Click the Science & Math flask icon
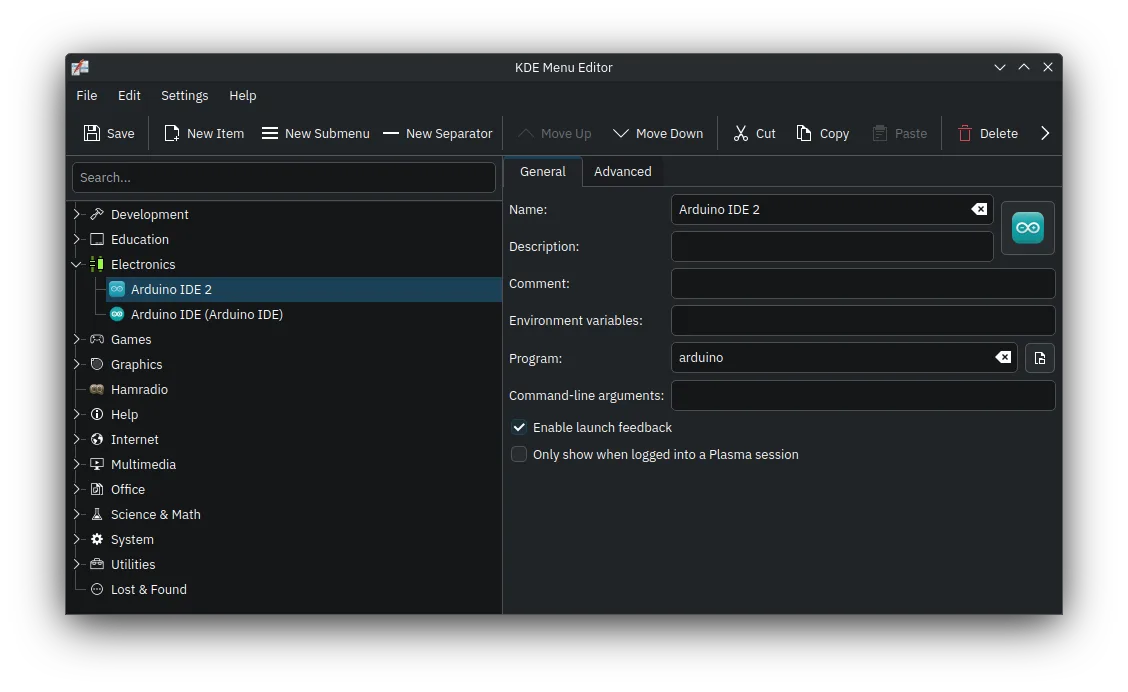The width and height of the screenshot is (1128, 692). coord(97,514)
